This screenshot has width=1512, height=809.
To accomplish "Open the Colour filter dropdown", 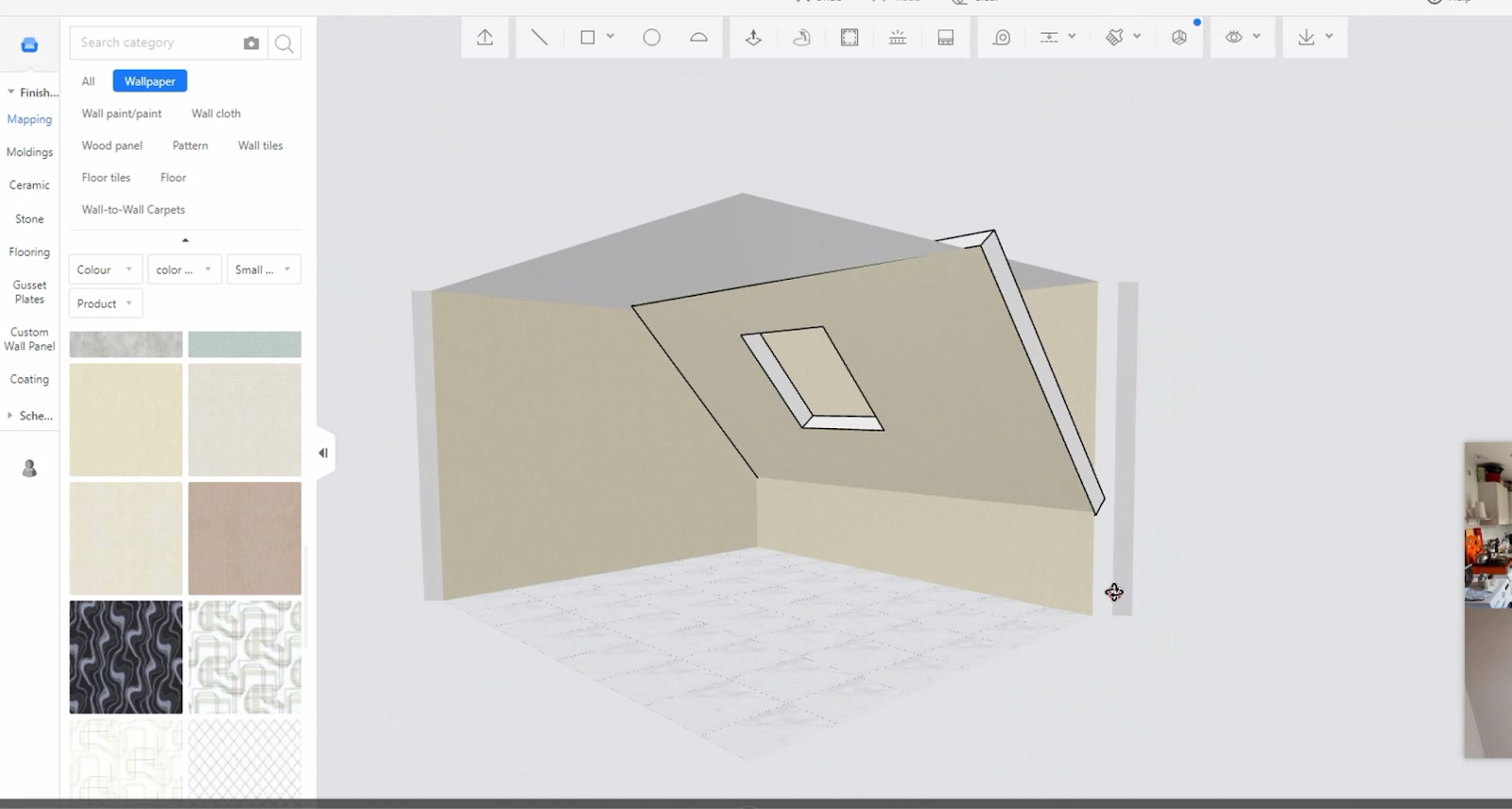I will click(x=105, y=269).
